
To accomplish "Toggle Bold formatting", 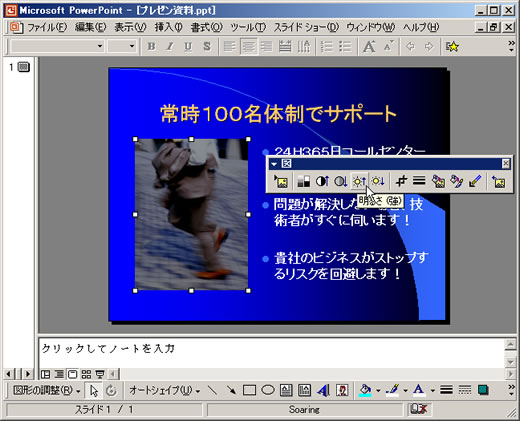I will pos(151,46).
